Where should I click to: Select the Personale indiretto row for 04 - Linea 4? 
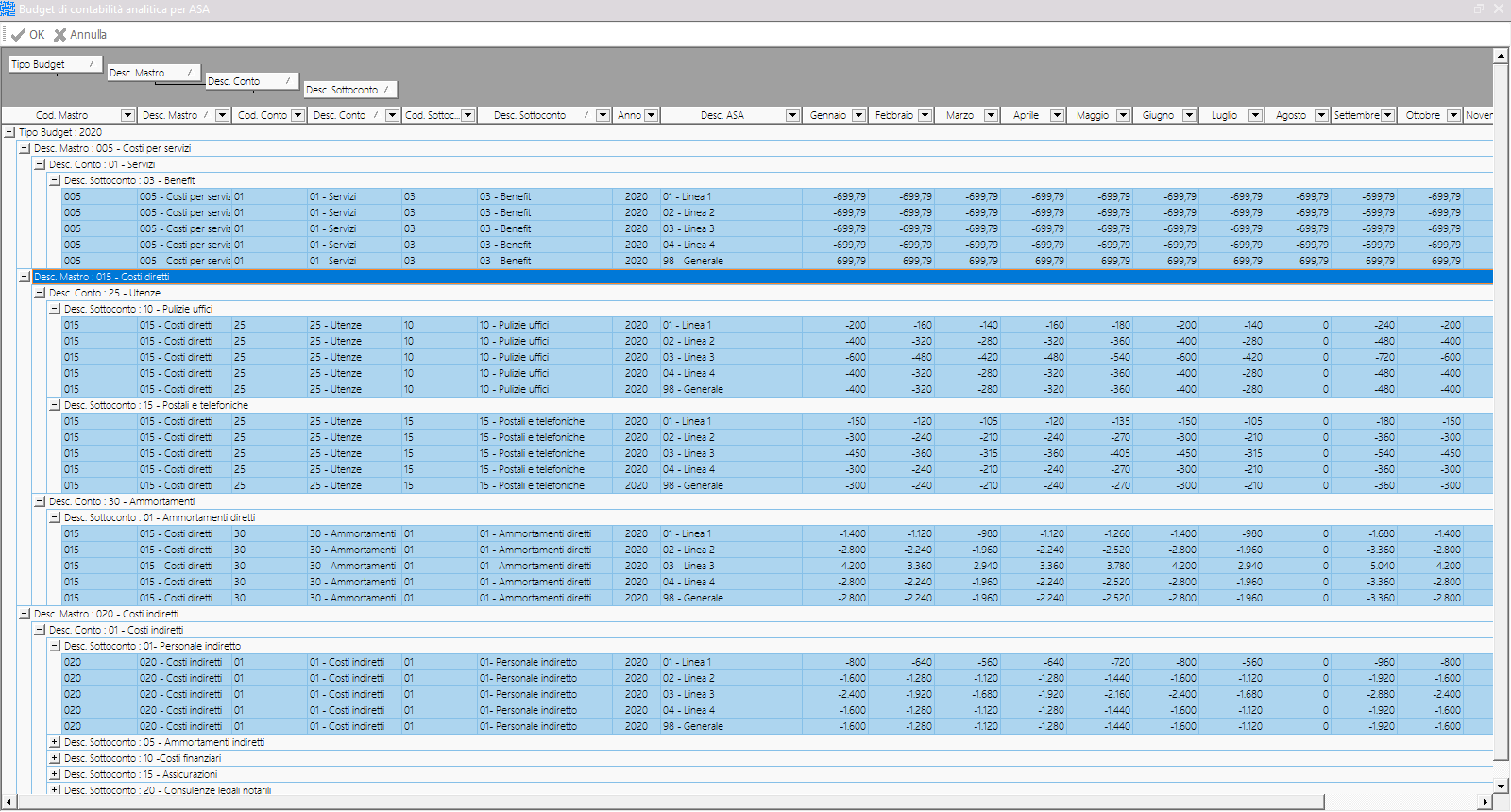coord(777,710)
